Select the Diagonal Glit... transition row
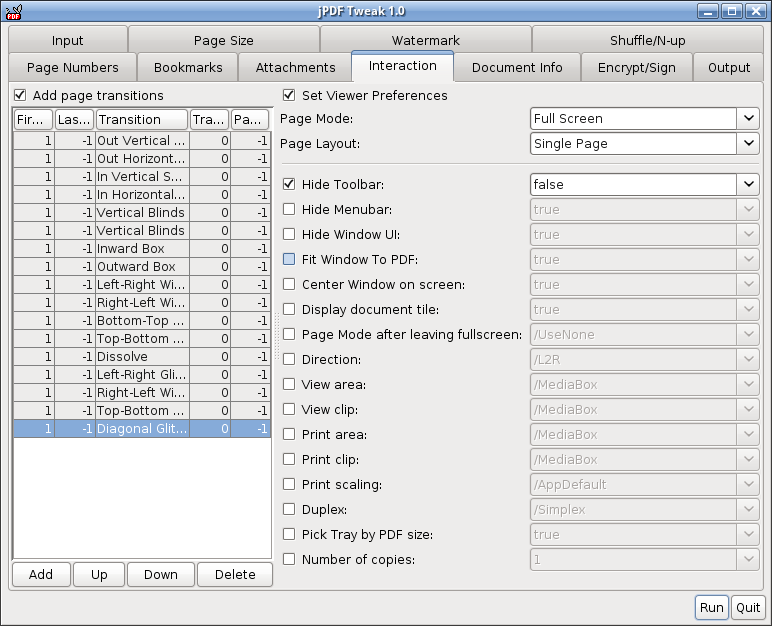The width and height of the screenshot is (772, 626). pos(142,428)
